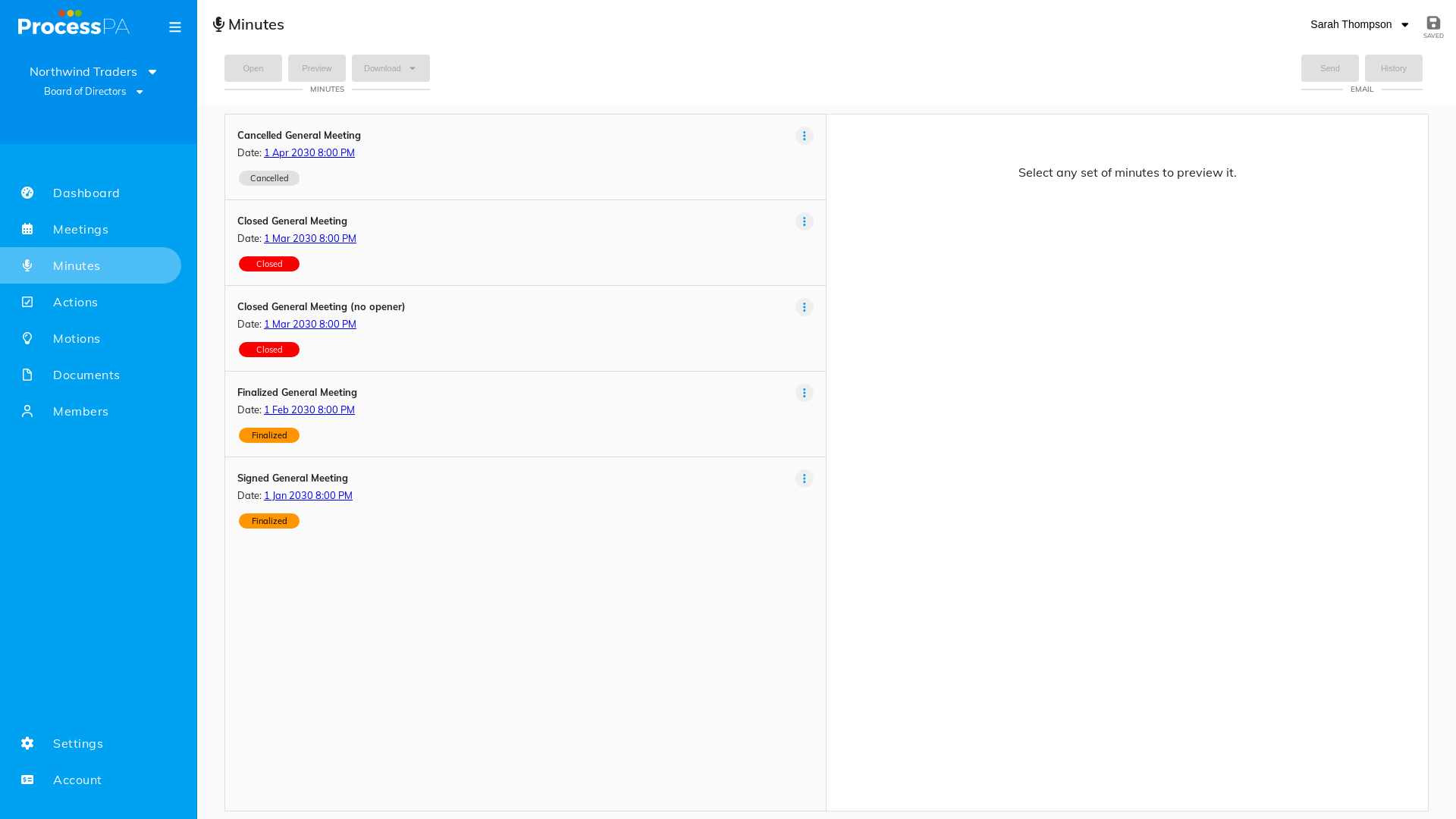Click Finalized badge on Signed General Meeting

pos(269,521)
